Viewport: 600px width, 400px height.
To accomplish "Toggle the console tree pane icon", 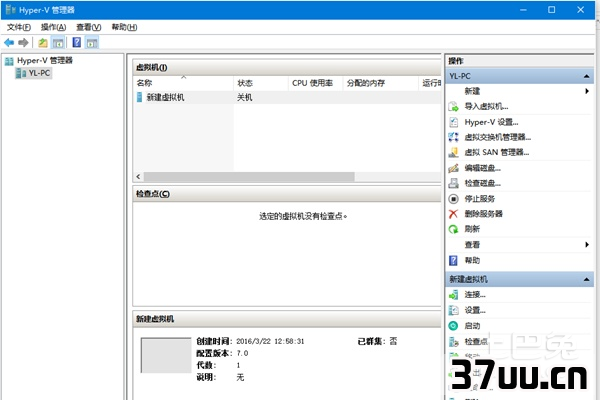I will pos(58,43).
